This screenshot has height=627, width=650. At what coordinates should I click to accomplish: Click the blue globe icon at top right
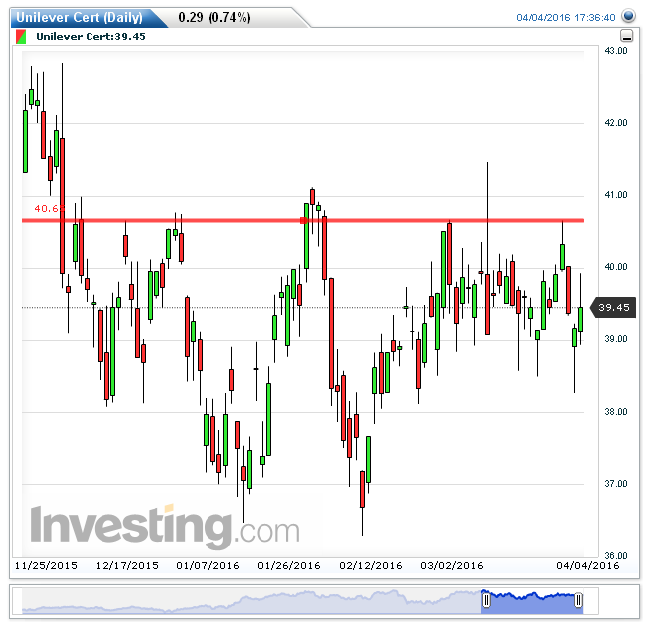[628, 16]
